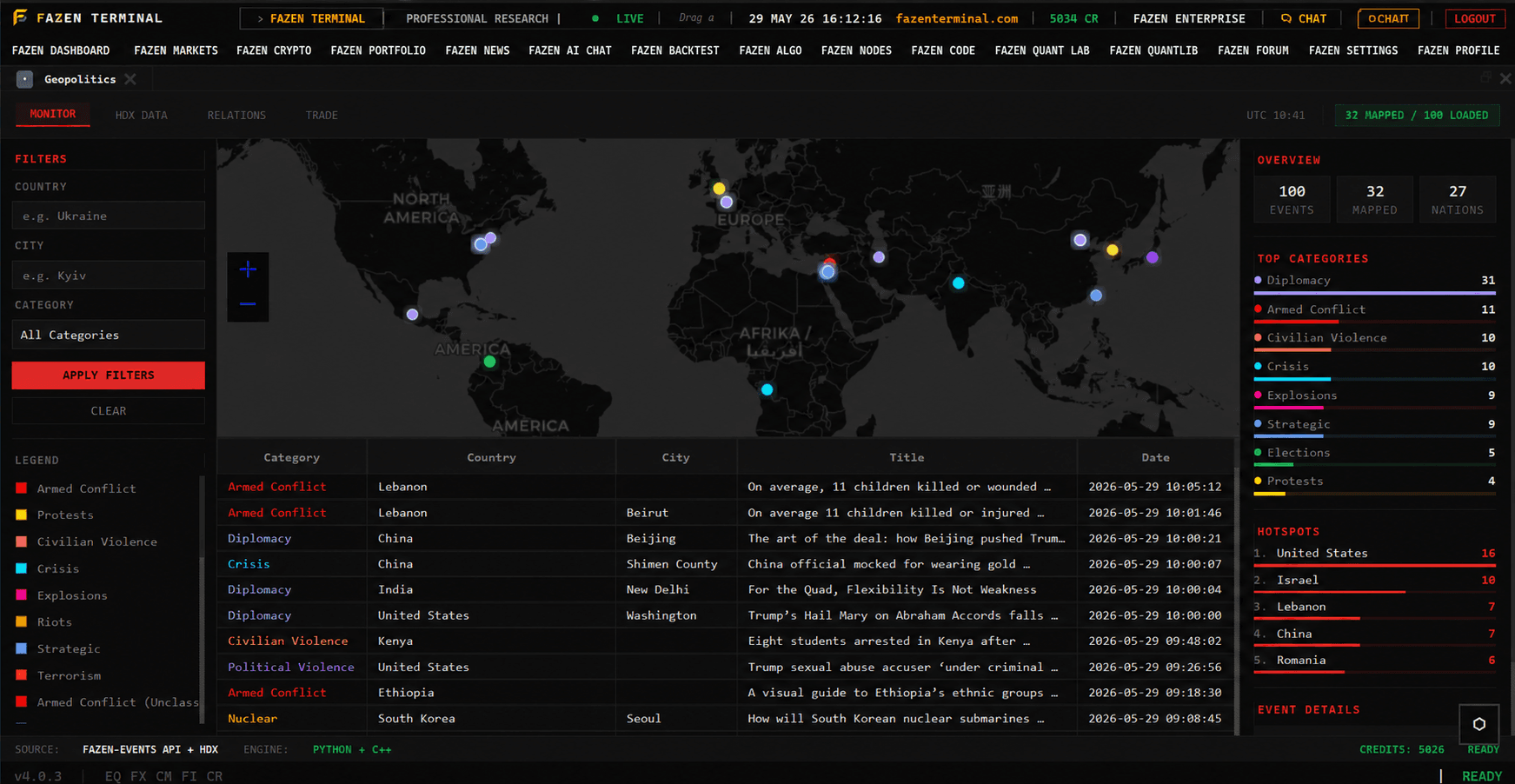Open the Relations tab
1515x784 pixels.
236,115
